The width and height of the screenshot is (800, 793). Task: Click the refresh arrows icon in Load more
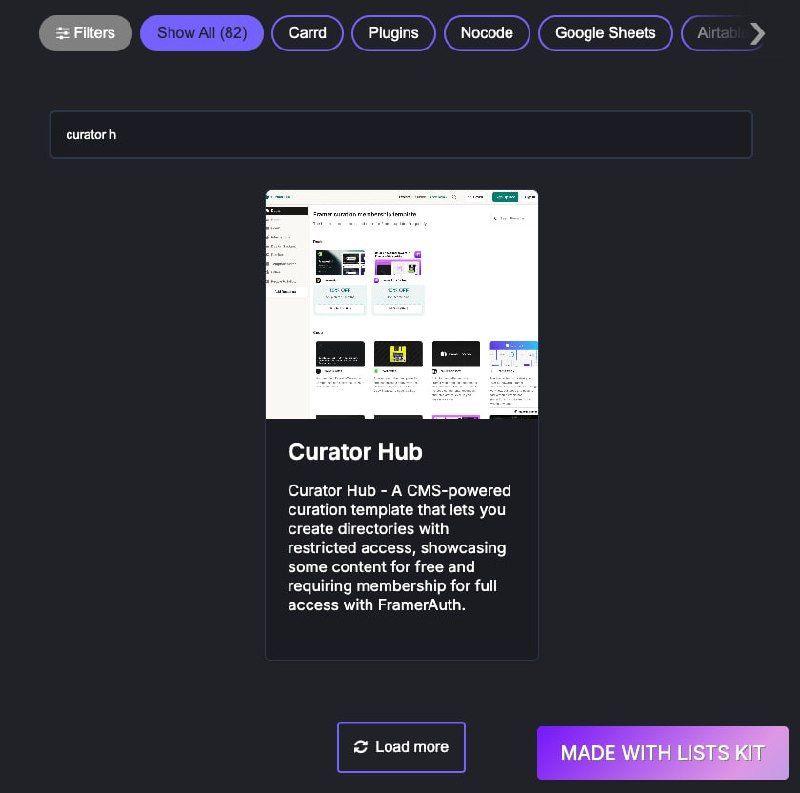pos(361,747)
